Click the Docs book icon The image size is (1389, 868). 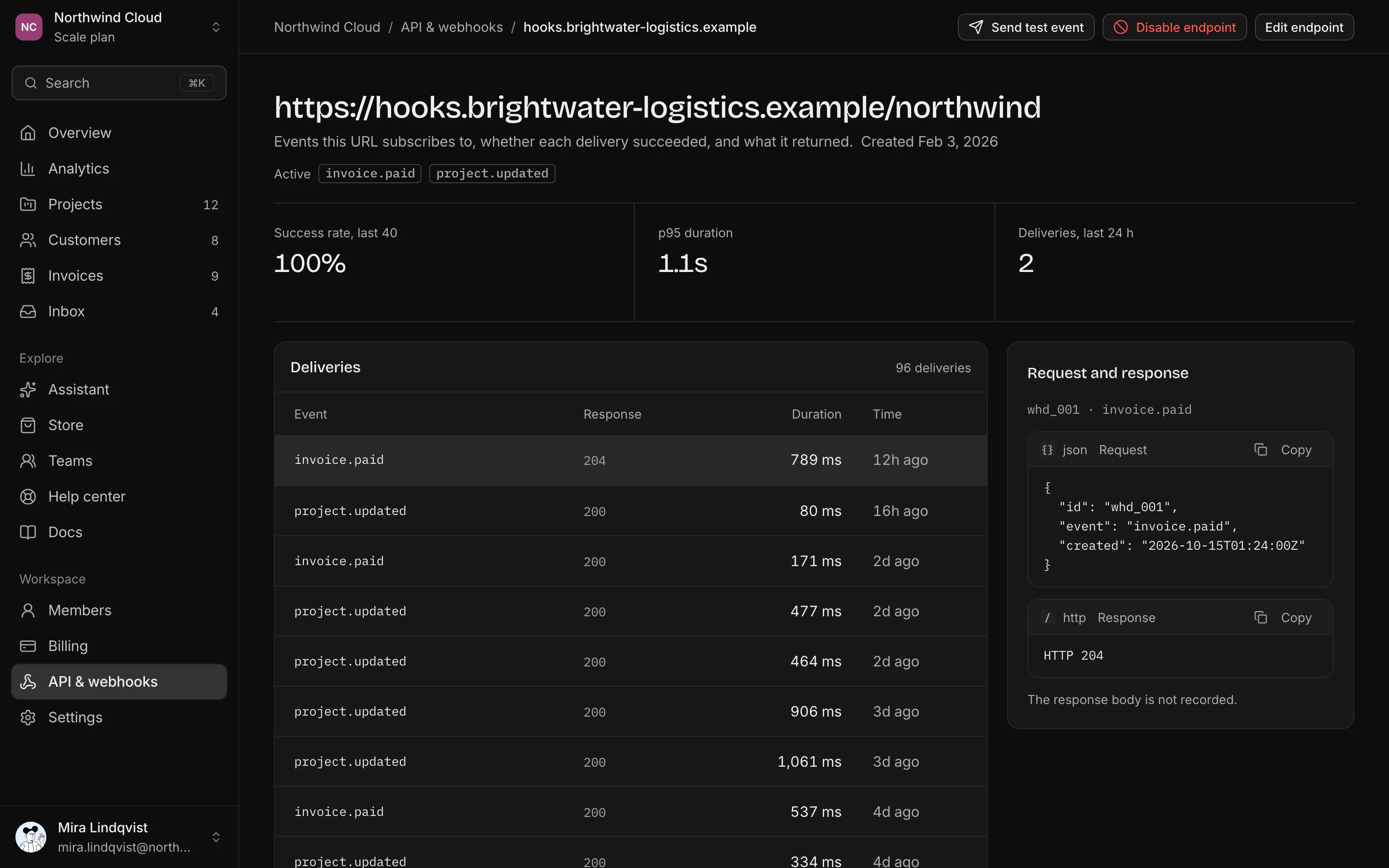coord(27,531)
